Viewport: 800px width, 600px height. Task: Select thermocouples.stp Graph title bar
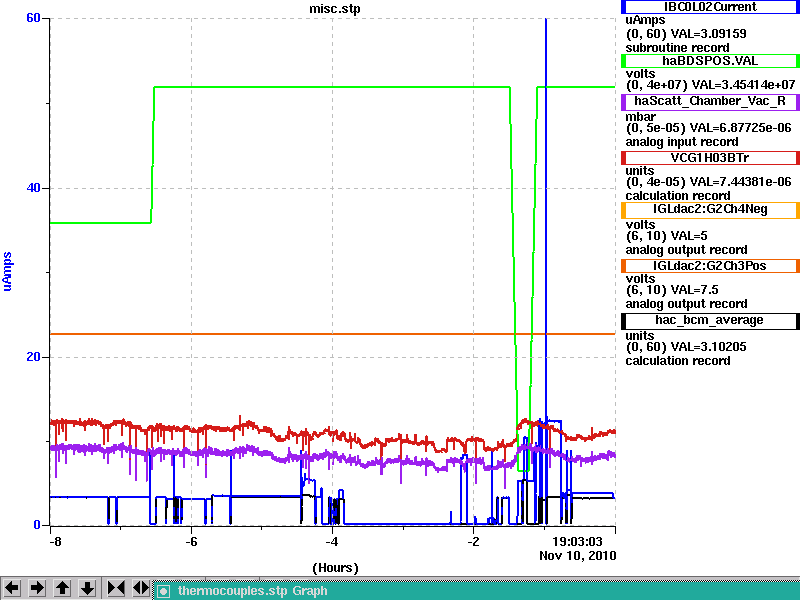477,591
